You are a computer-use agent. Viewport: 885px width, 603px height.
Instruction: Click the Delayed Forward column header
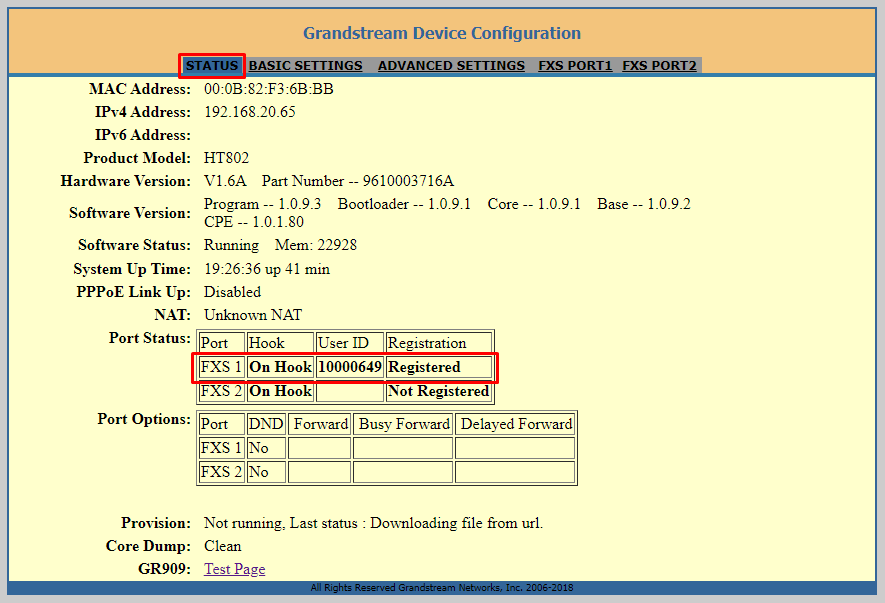pyautogui.click(x=515, y=424)
